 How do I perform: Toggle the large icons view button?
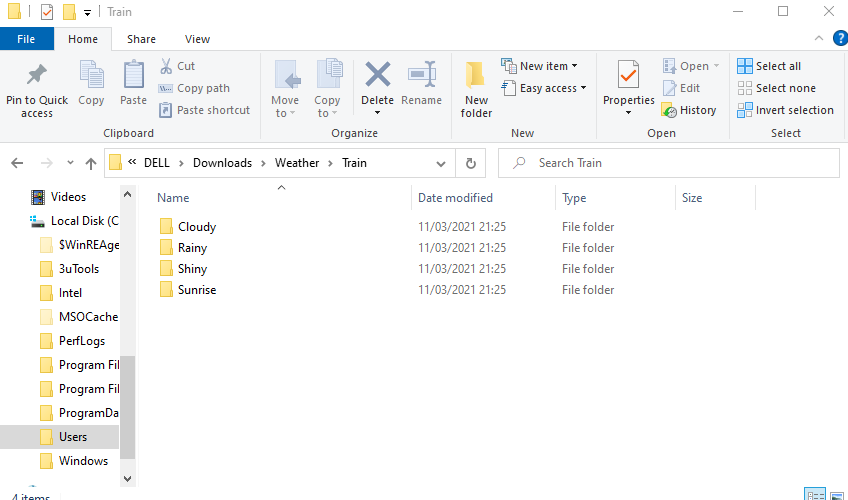(836, 494)
